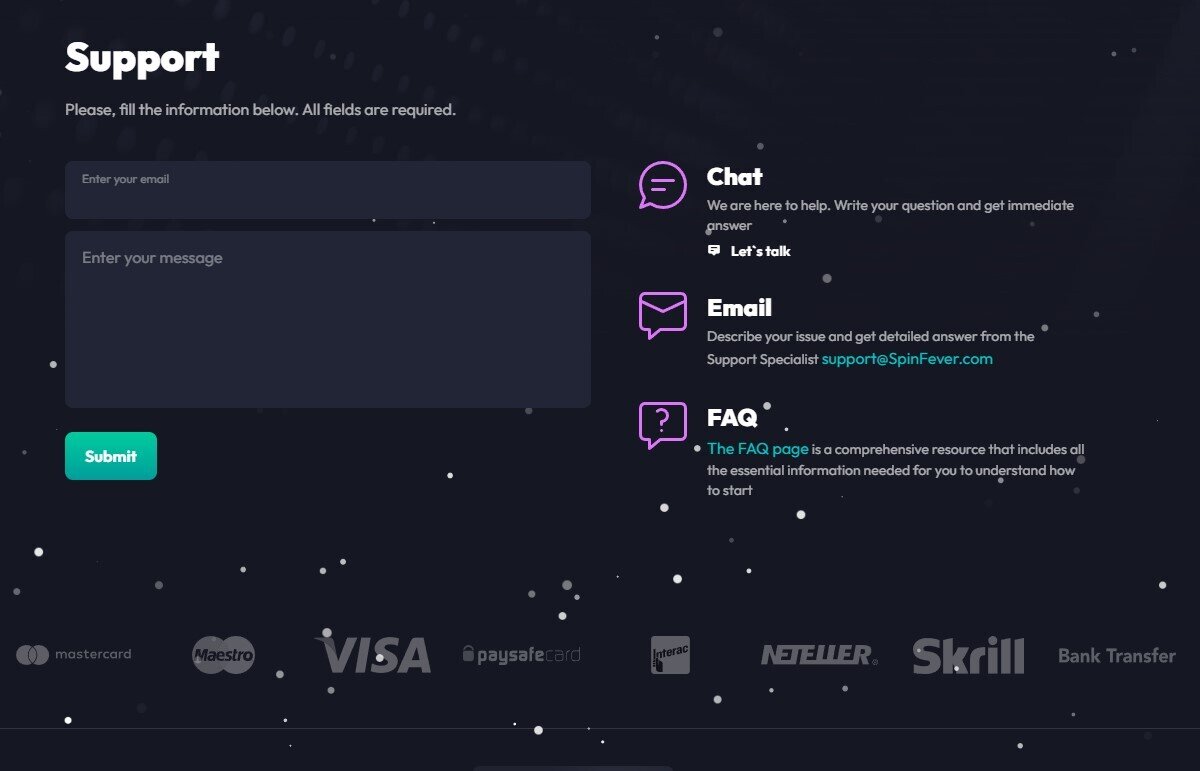1200x771 pixels.
Task: Click the VISA payment logo
Action: pyautogui.click(x=374, y=655)
